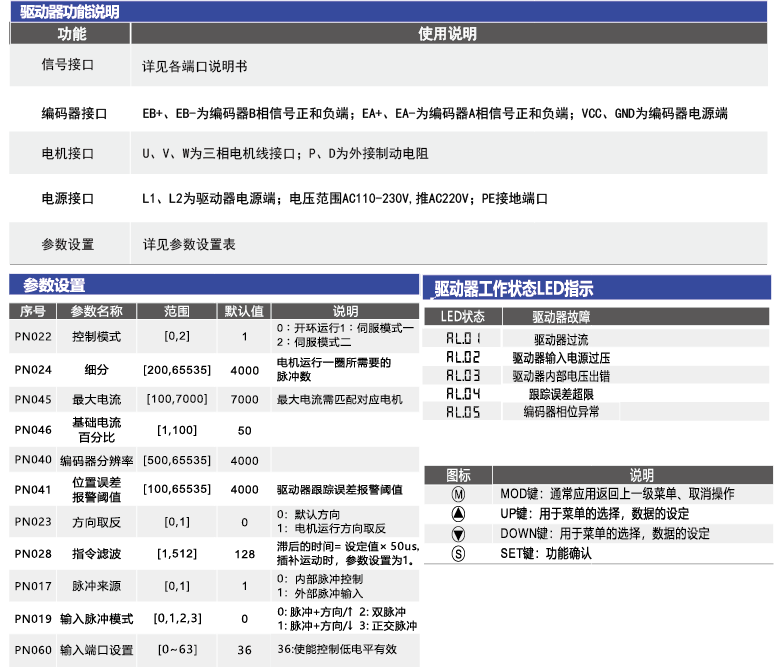Click the 信号接口 row label
The height and width of the screenshot is (667, 782).
pos(68,65)
